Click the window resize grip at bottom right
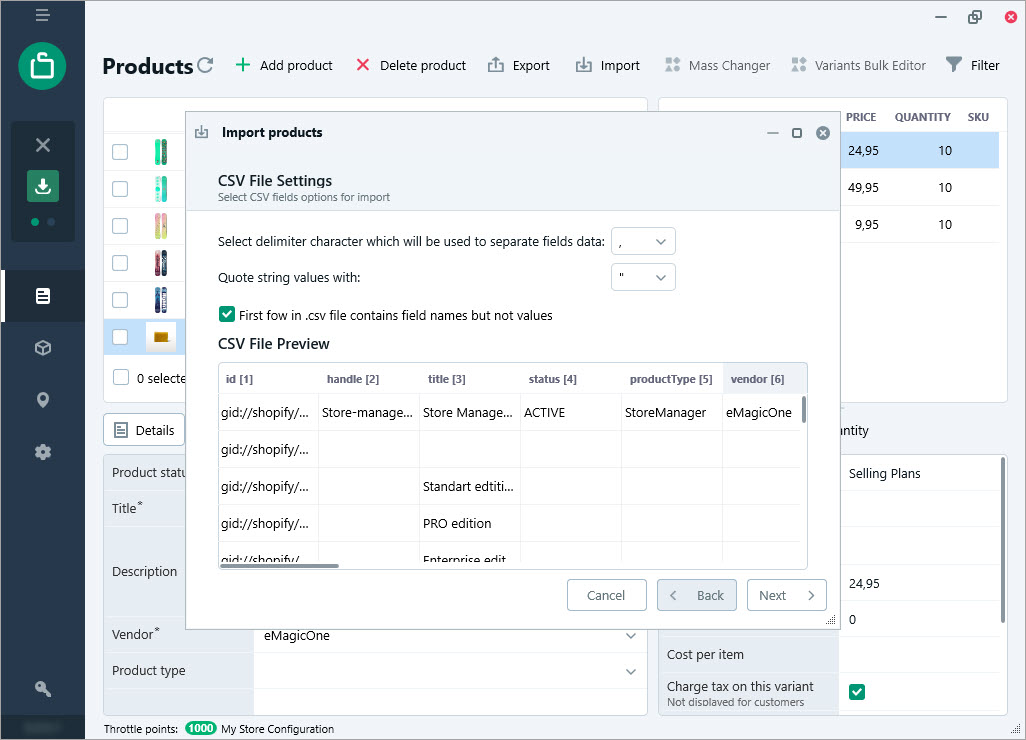The image size is (1026, 740). click(1016, 729)
